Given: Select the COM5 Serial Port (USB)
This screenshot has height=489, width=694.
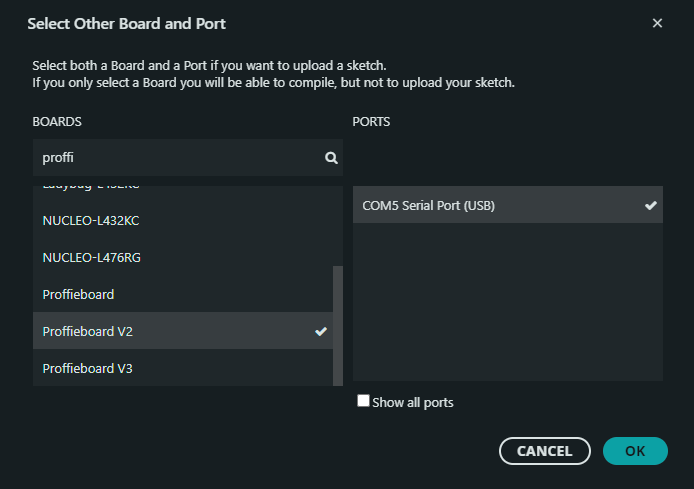Looking at the screenshot, I should coord(428,205).
